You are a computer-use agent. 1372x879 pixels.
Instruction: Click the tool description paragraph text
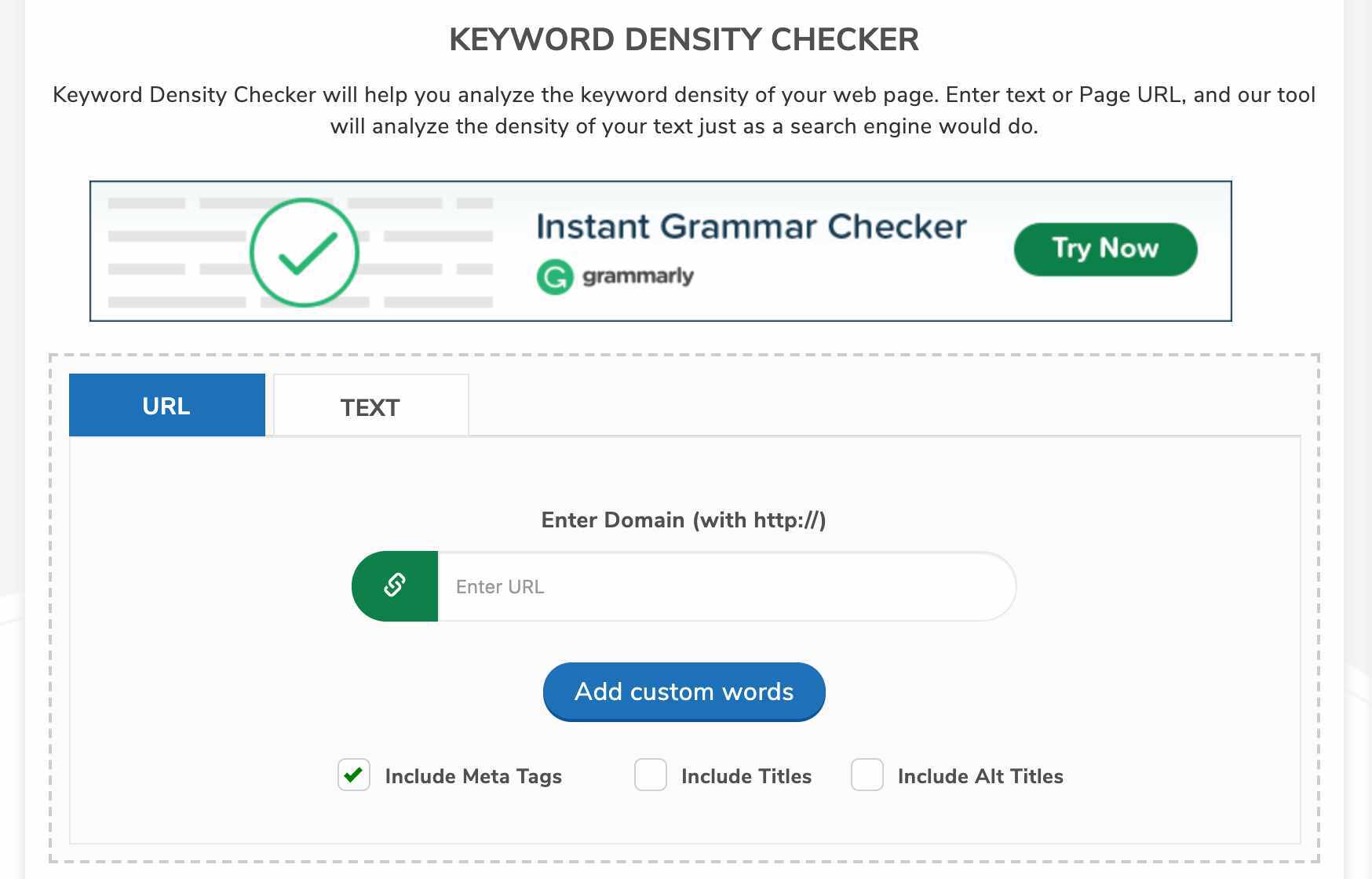pos(684,110)
